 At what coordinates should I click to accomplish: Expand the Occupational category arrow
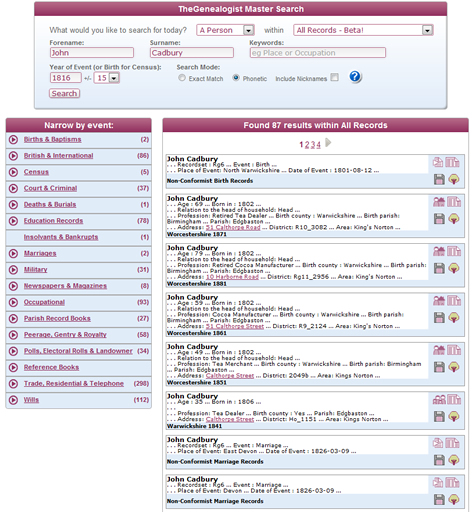coord(13,302)
